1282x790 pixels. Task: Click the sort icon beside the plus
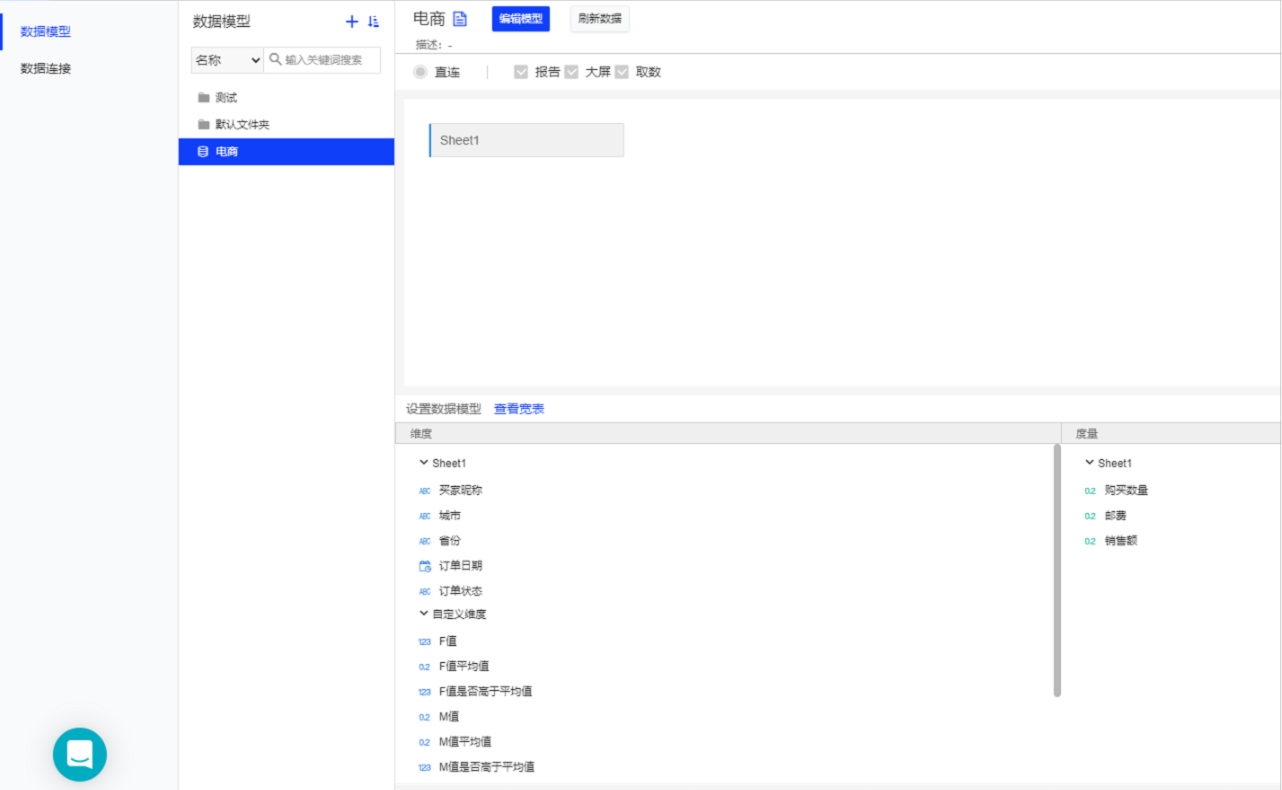tap(374, 22)
